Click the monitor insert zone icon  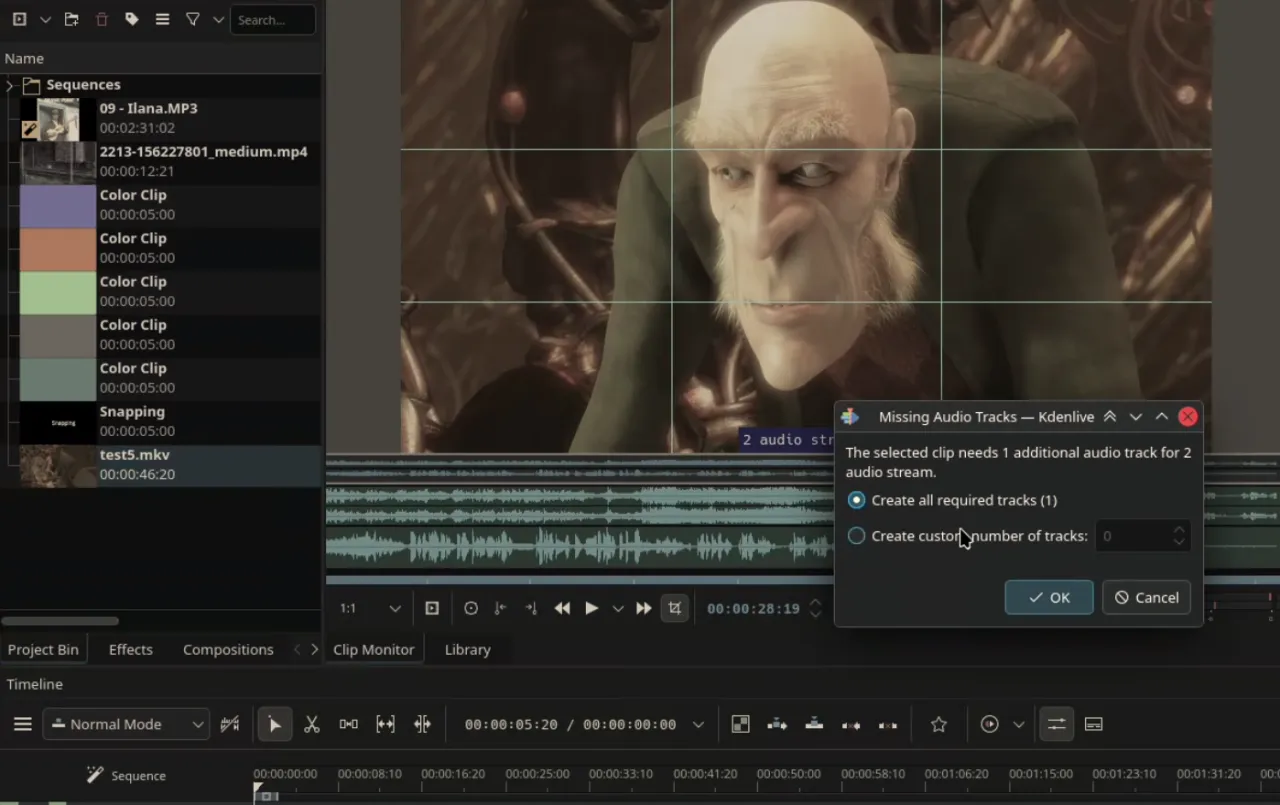[432, 608]
